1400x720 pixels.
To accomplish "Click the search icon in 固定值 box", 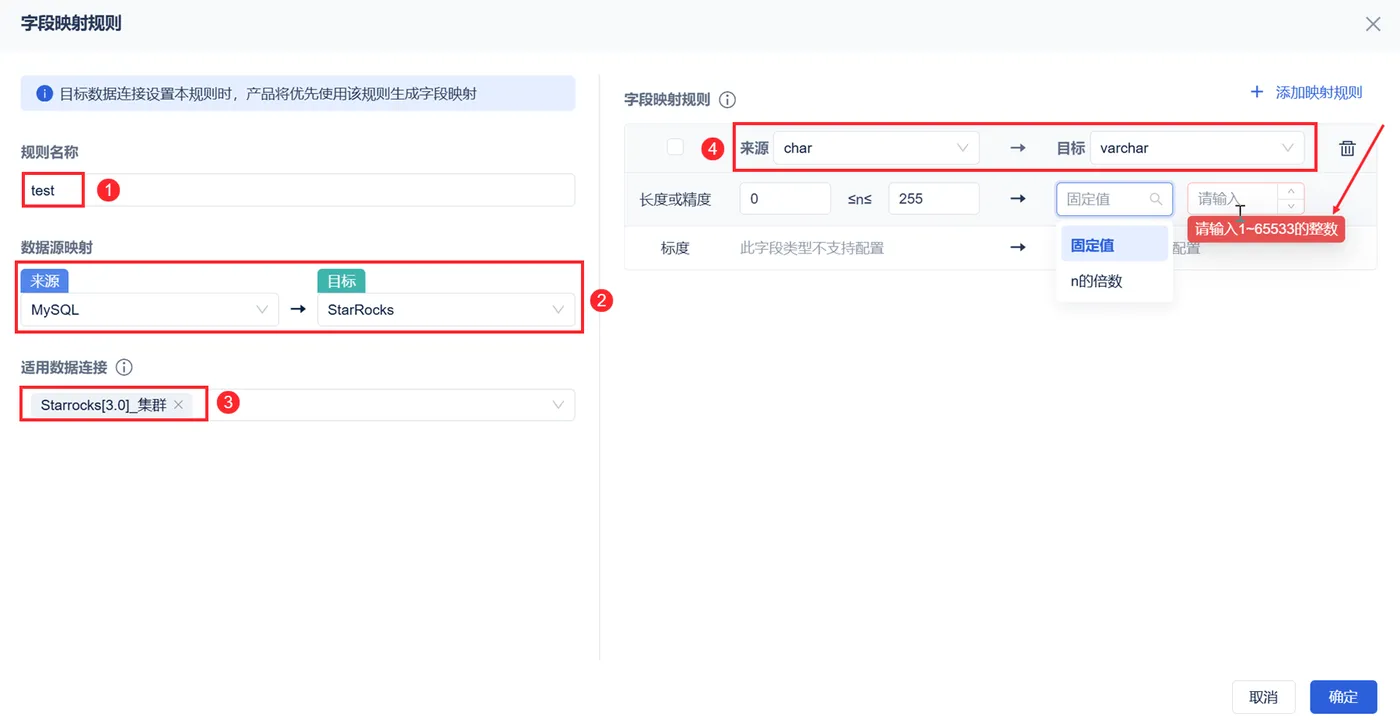I will (x=1156, y=199).
